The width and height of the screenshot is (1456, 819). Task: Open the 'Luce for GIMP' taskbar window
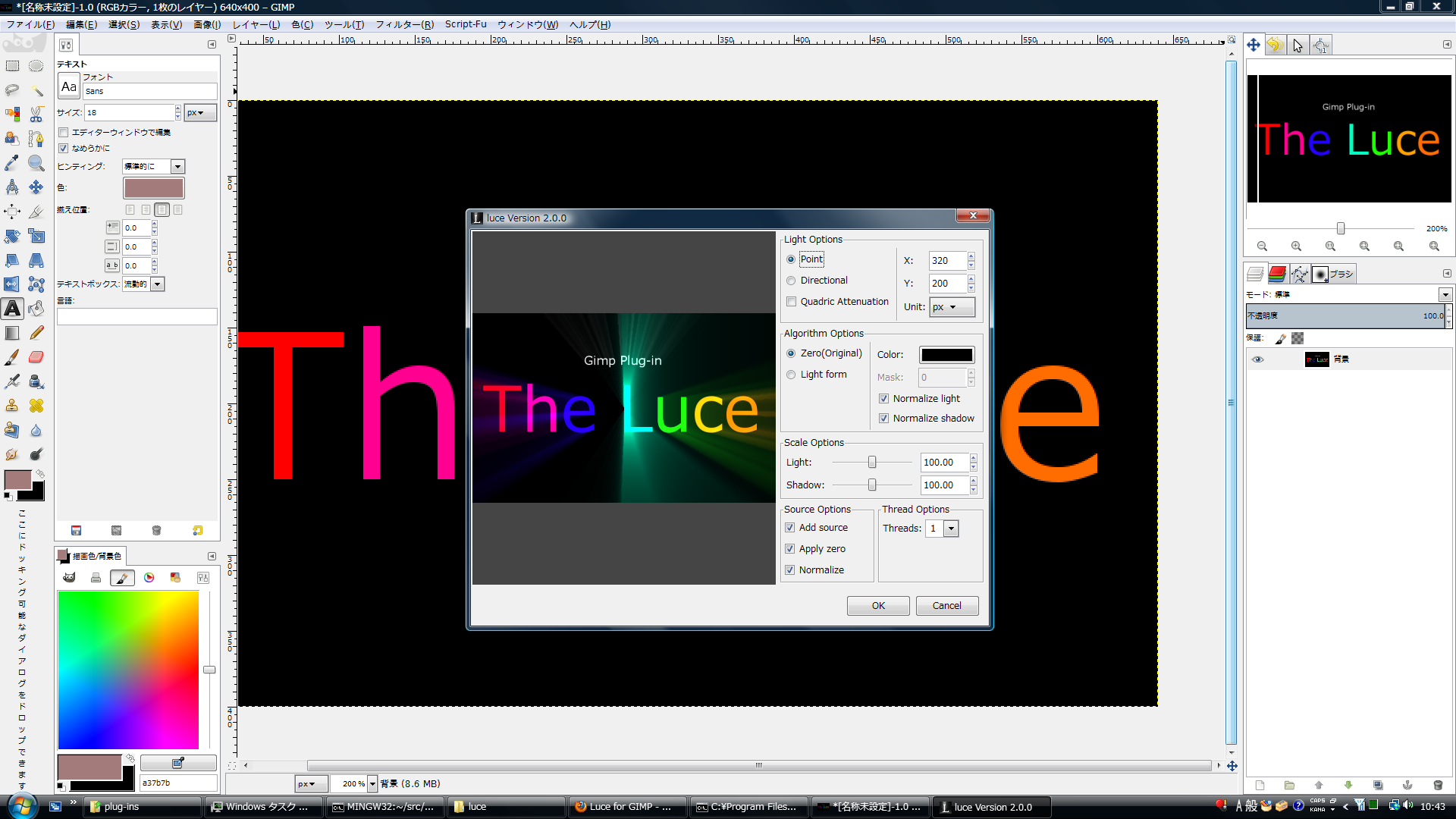628,807
